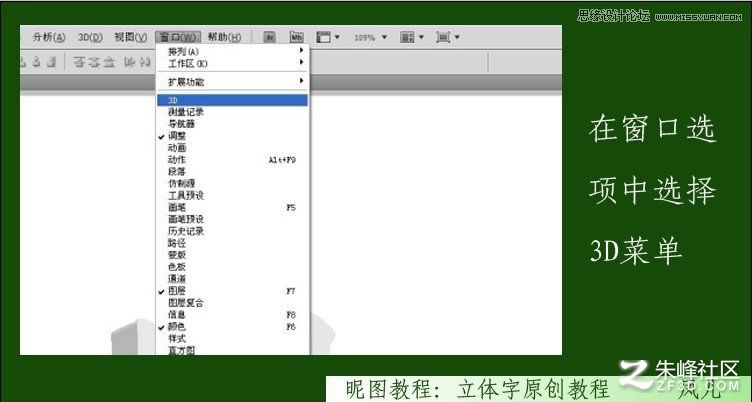Expand the 工作区(K) submenu

pos(233,63)
